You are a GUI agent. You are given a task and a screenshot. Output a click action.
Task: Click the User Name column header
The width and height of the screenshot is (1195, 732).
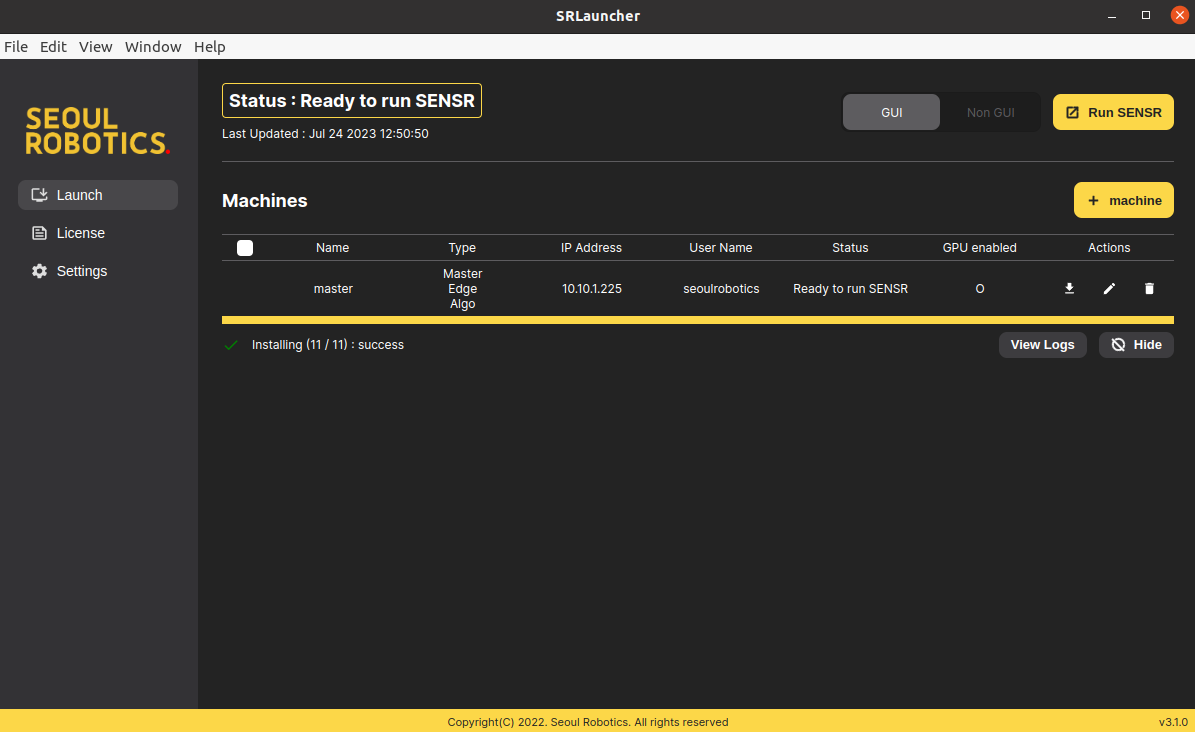(x=720, y=248)
